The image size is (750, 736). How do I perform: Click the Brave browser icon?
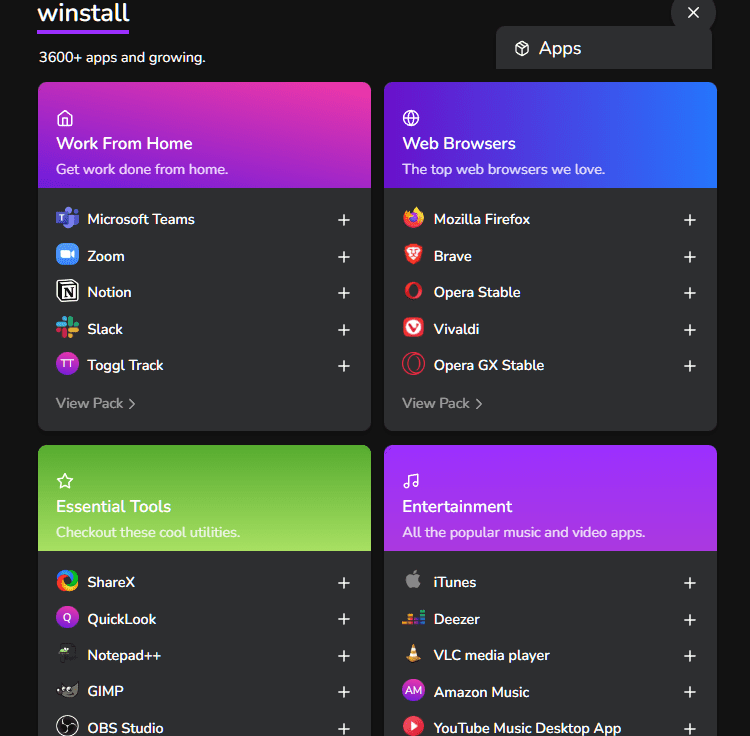(x=413, y=255)
